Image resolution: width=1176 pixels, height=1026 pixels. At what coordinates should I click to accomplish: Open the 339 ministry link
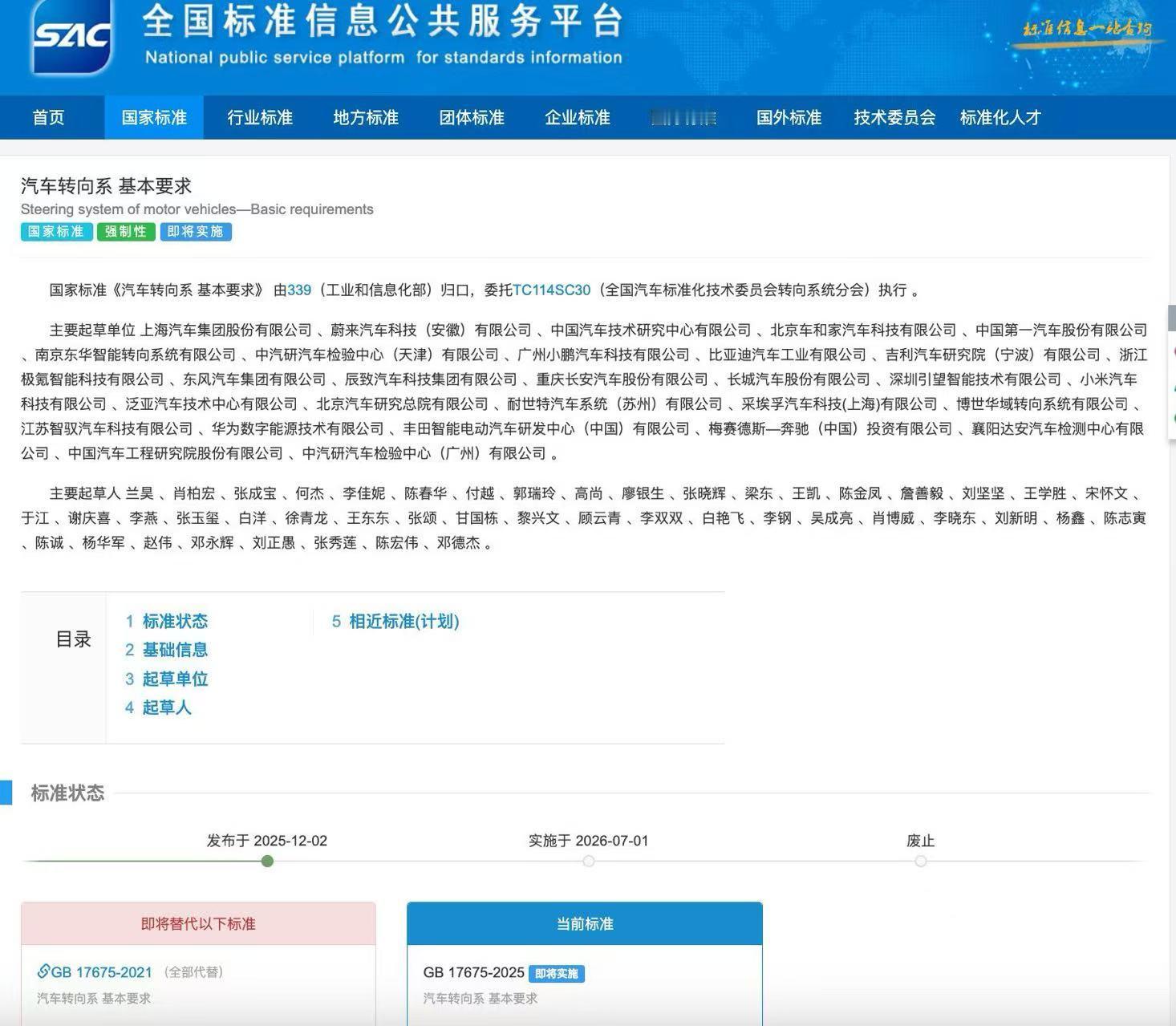pos(299,290)
